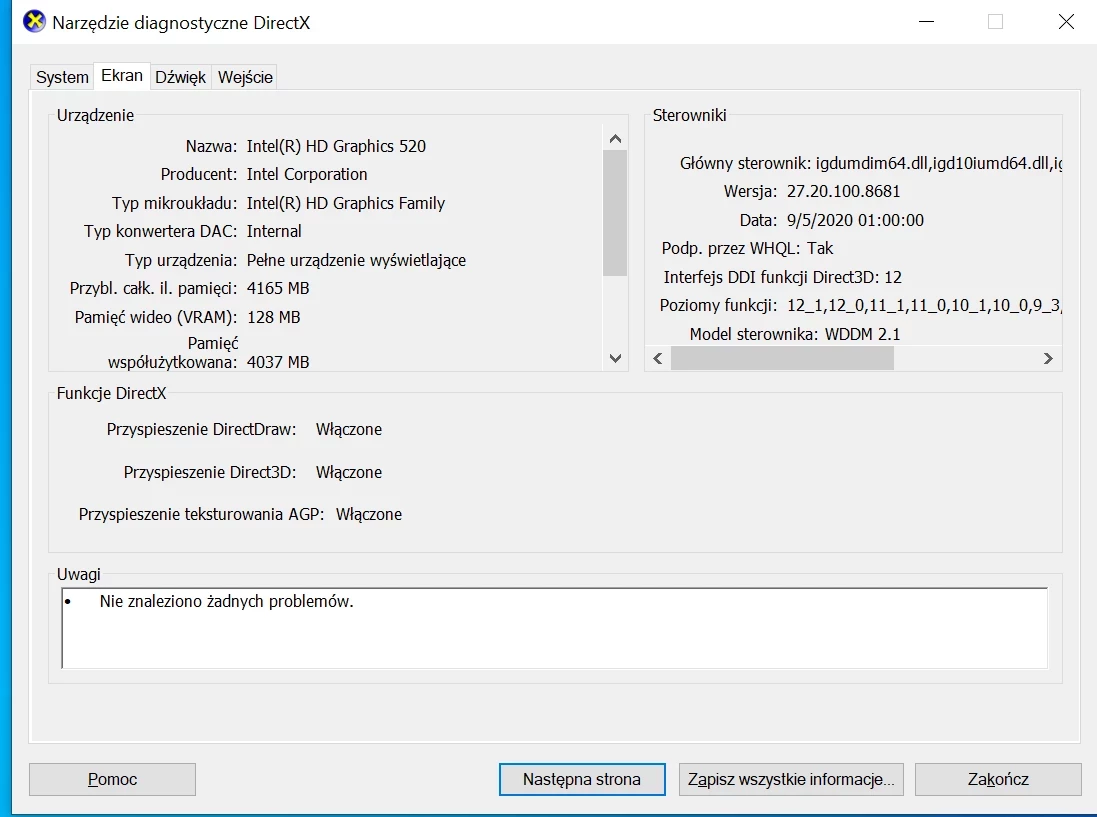The image size is (1097, 817).
Task: Click right arrow of Sterowniki horizontal scrollbar
Action: point(1048,358)
